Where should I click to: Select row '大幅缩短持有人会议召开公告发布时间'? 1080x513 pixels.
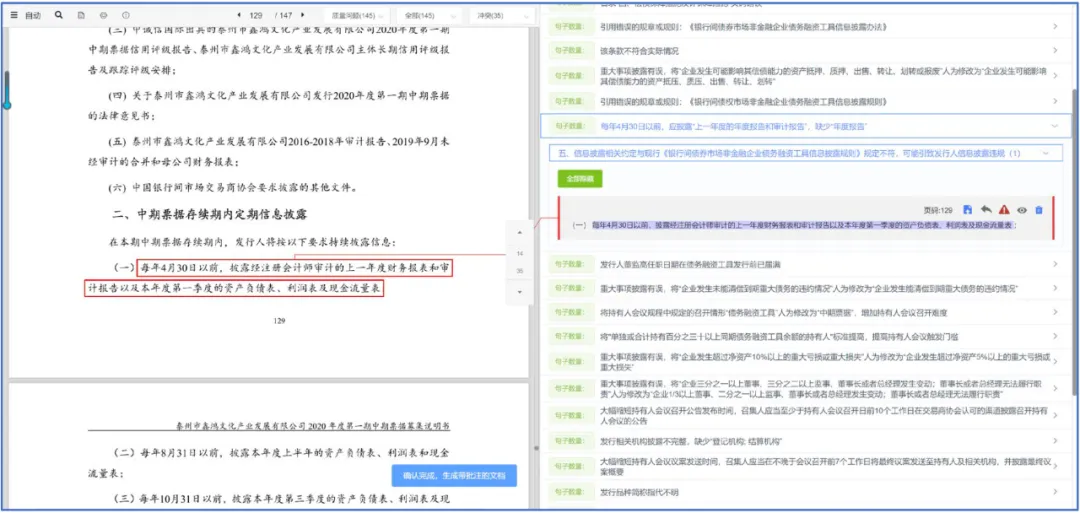[x=807, y=415]
